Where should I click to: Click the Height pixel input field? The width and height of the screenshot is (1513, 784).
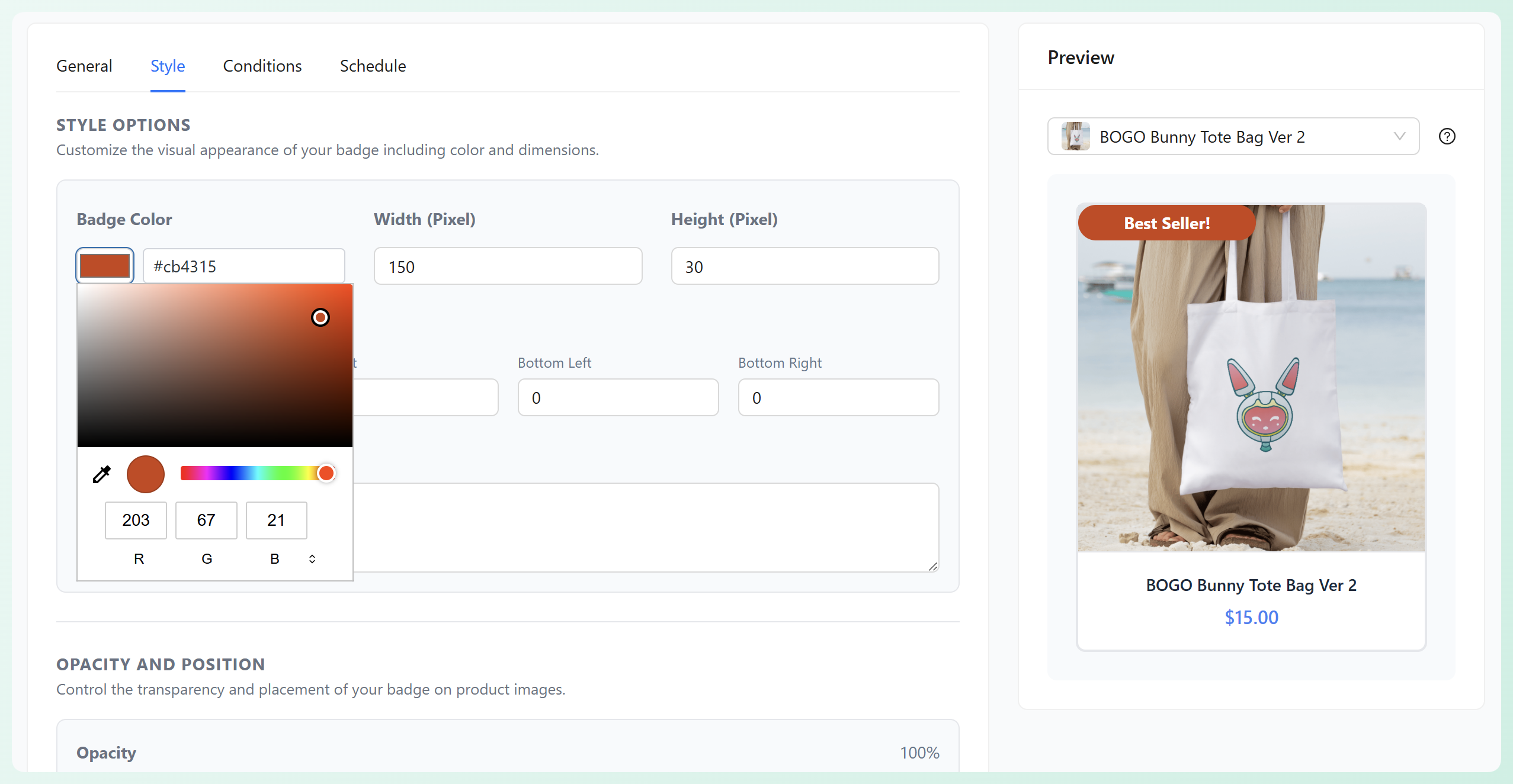[804, 266]
